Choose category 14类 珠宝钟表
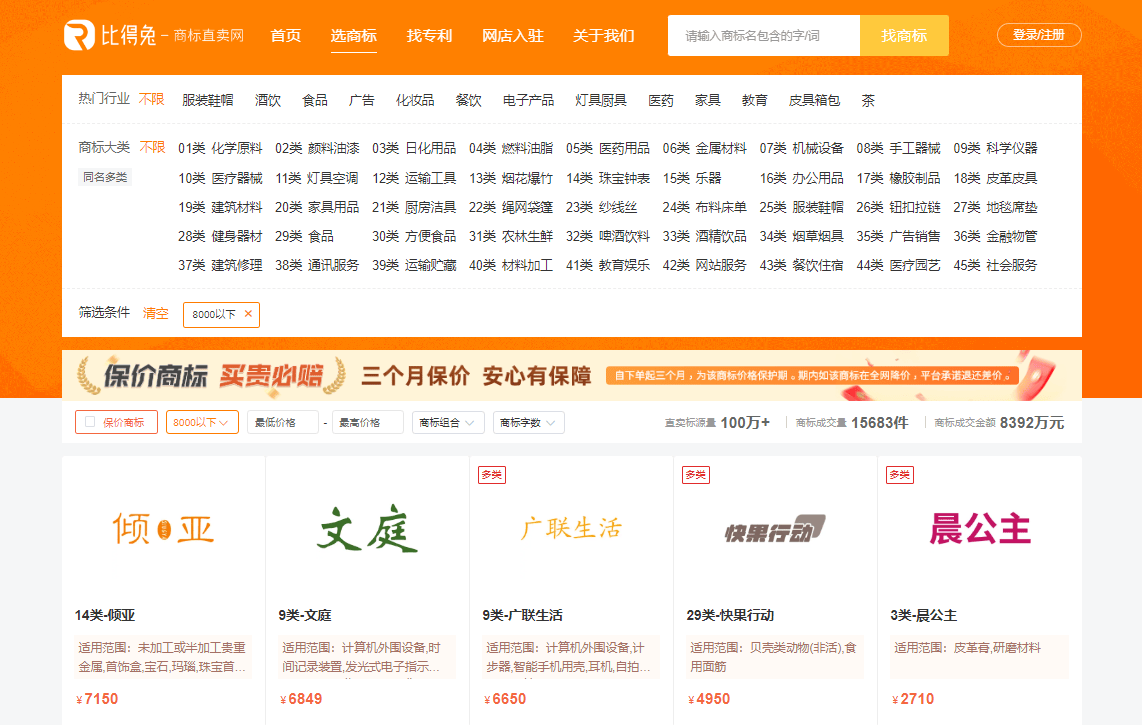Image resolution: width=1142 pixels, height=725 pixels. tap(607, 179)
